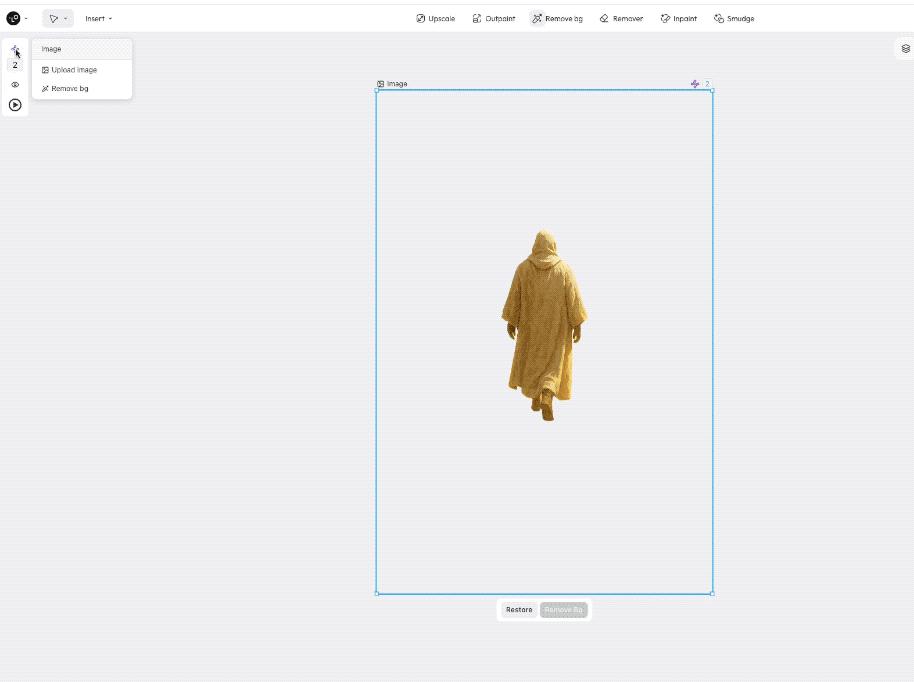Viewport: 914px width, 682px height.
Task: Click the greyed Remove bg button below image
Action: coord(564,610)
